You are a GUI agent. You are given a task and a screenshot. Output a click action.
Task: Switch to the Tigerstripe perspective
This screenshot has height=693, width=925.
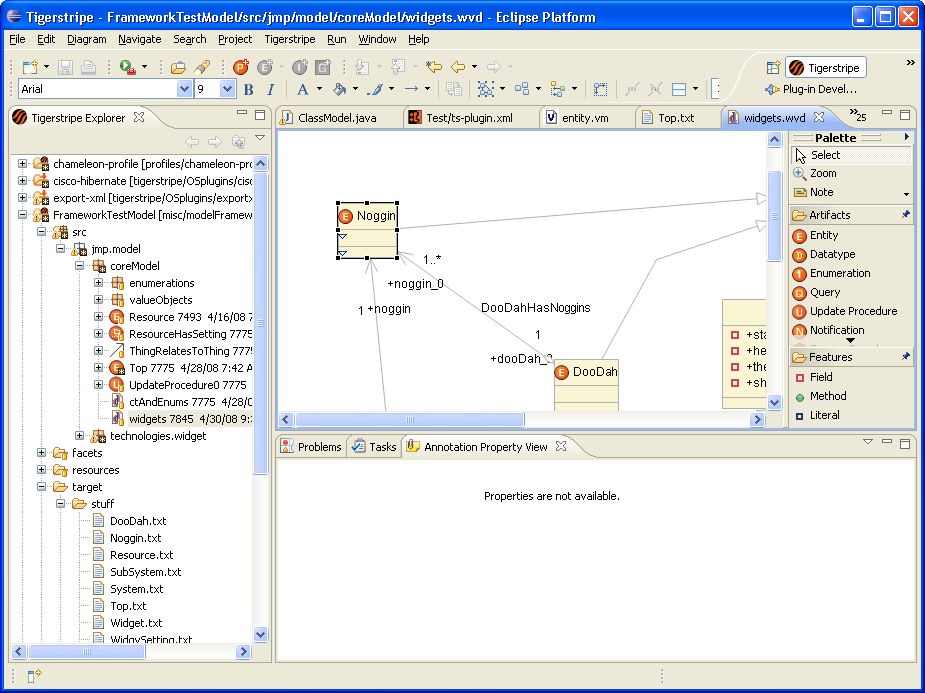pyautogui.click(x=826, y=68)
